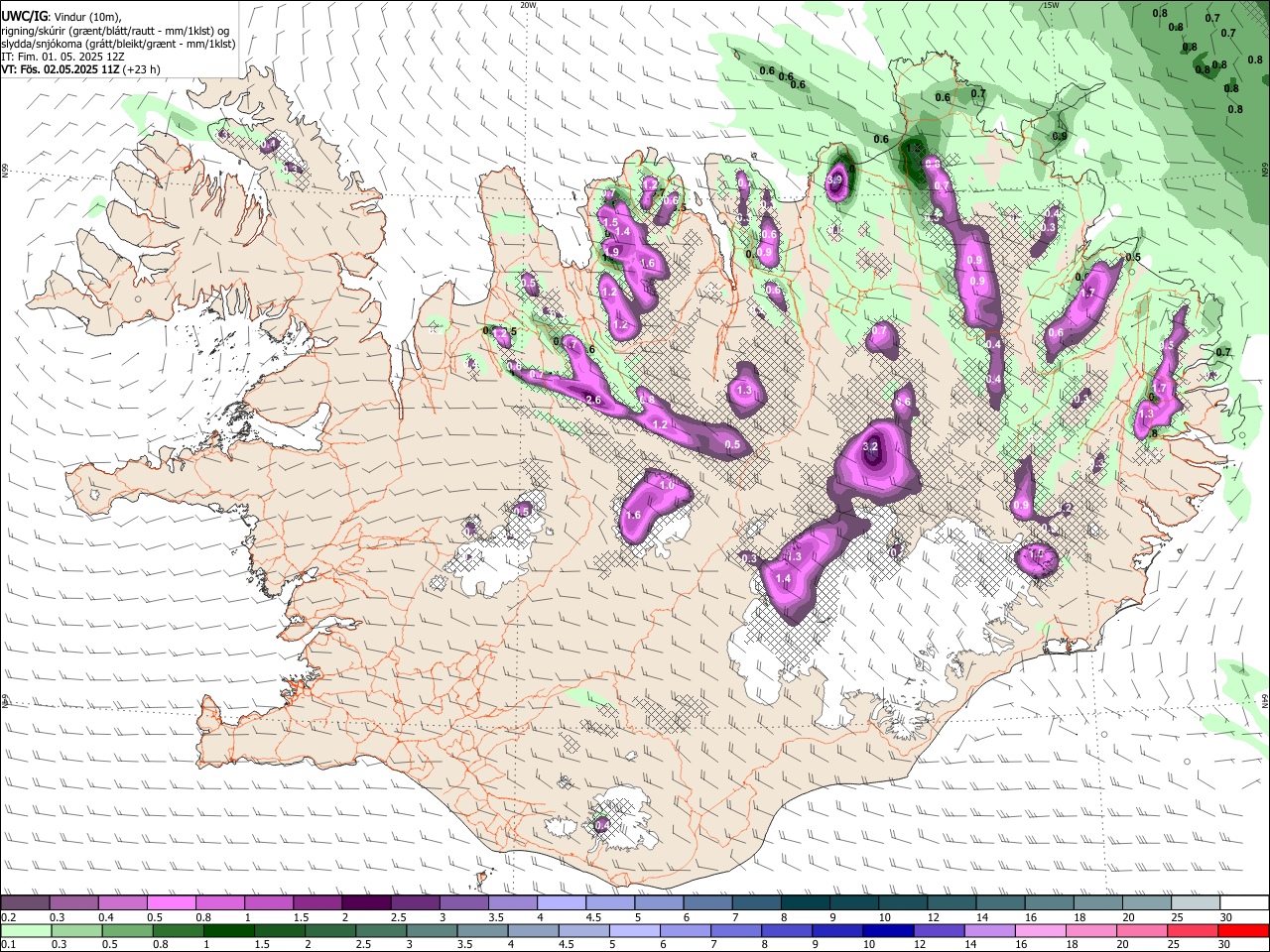Viewport: 1270px width, 952px height.
Task: Click the dark teal snow swatch labeled 8
Action: click(806, 903)
